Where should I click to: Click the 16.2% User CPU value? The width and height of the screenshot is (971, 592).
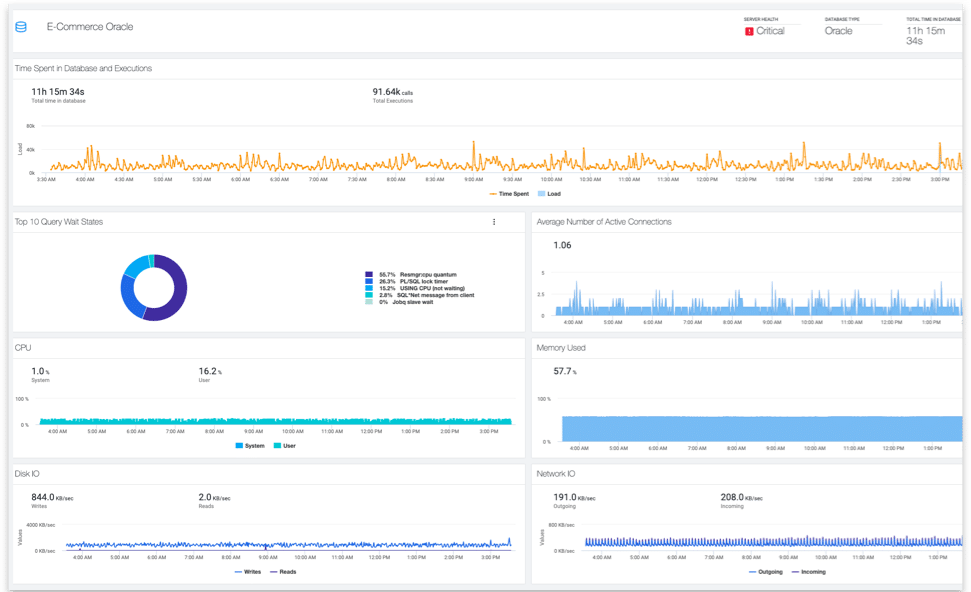pos(210,371)
